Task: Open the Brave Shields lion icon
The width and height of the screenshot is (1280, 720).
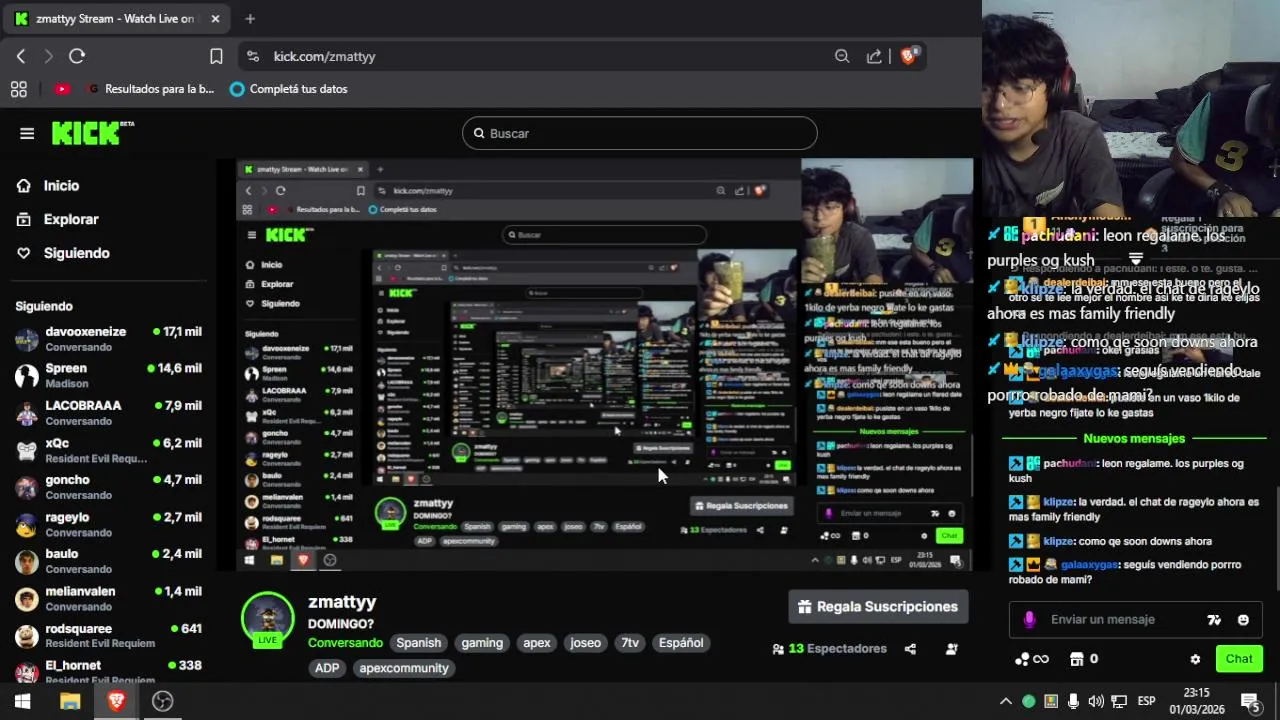Action: tap(908, 56)
